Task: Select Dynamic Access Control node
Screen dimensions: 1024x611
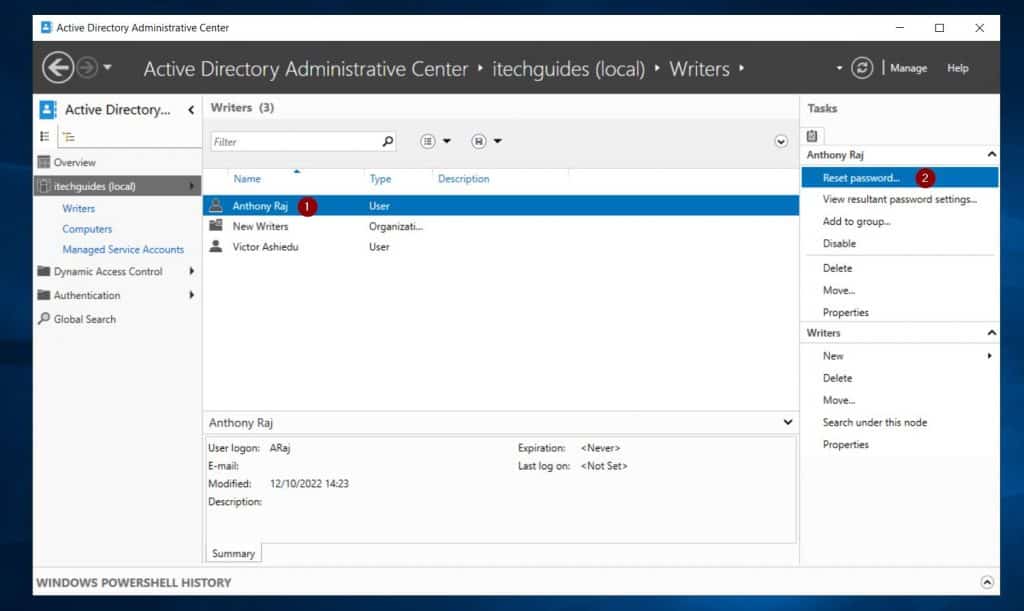Action: (x=108, y=272)
